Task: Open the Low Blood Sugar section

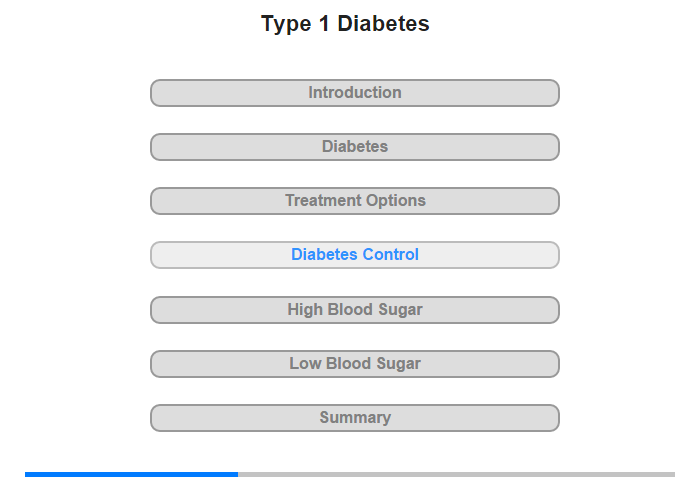Action: pyautogui.click(x=354, y=363)
